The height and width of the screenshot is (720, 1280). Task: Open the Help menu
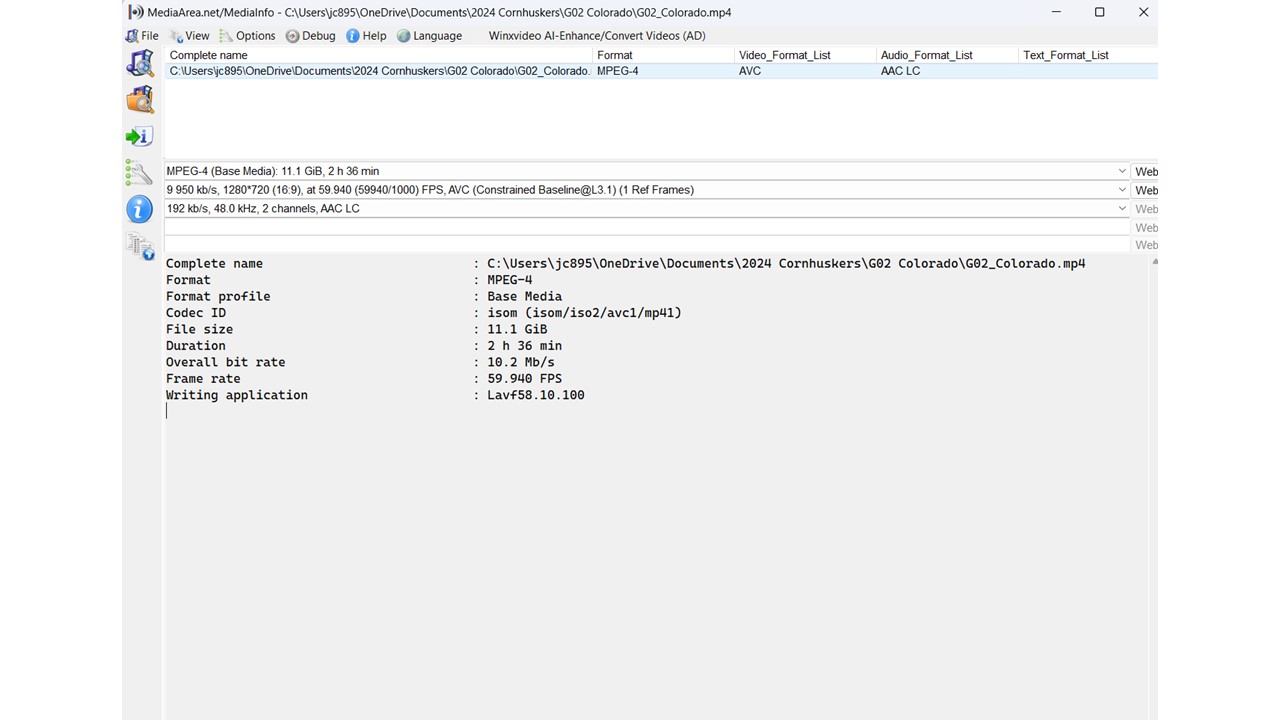click(x=366, y=36)
